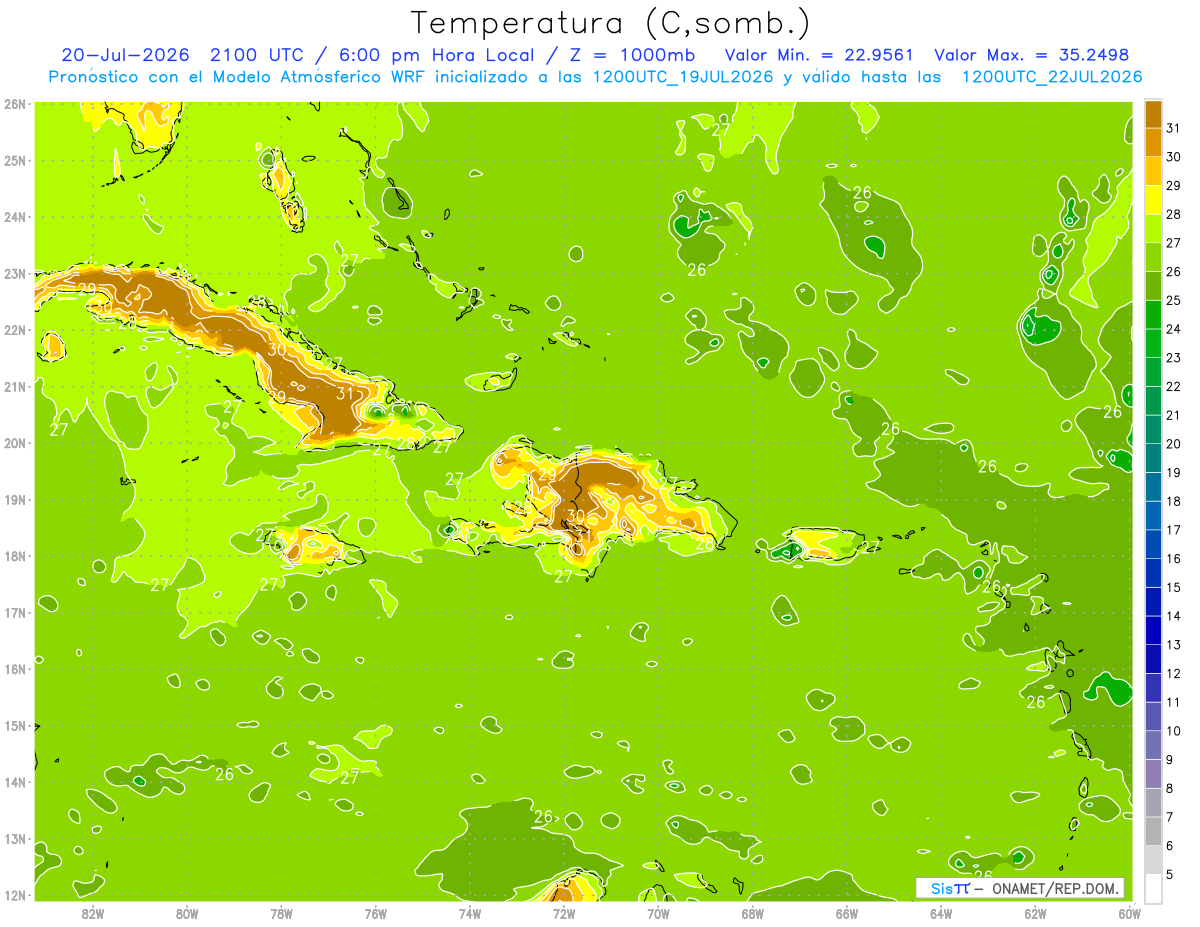Click the purple legend swatch between 9 and 10
The width and height of the screenshot is (1200, 927).
point(1153,745)
